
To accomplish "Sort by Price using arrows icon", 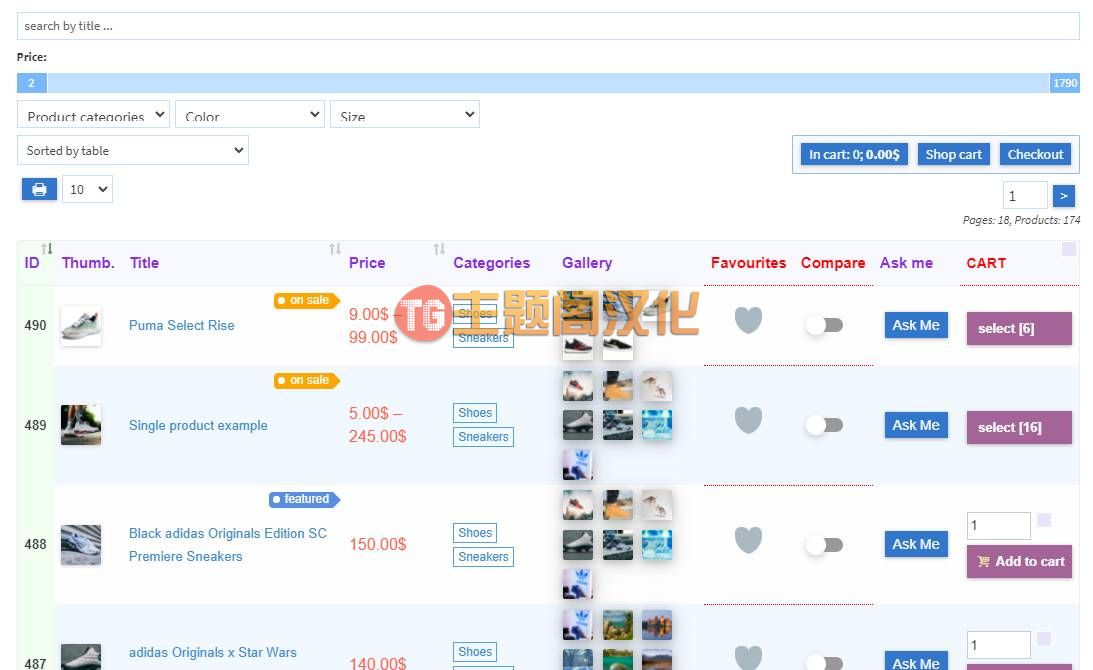I will pyautogui.click(x=439, y=249).
